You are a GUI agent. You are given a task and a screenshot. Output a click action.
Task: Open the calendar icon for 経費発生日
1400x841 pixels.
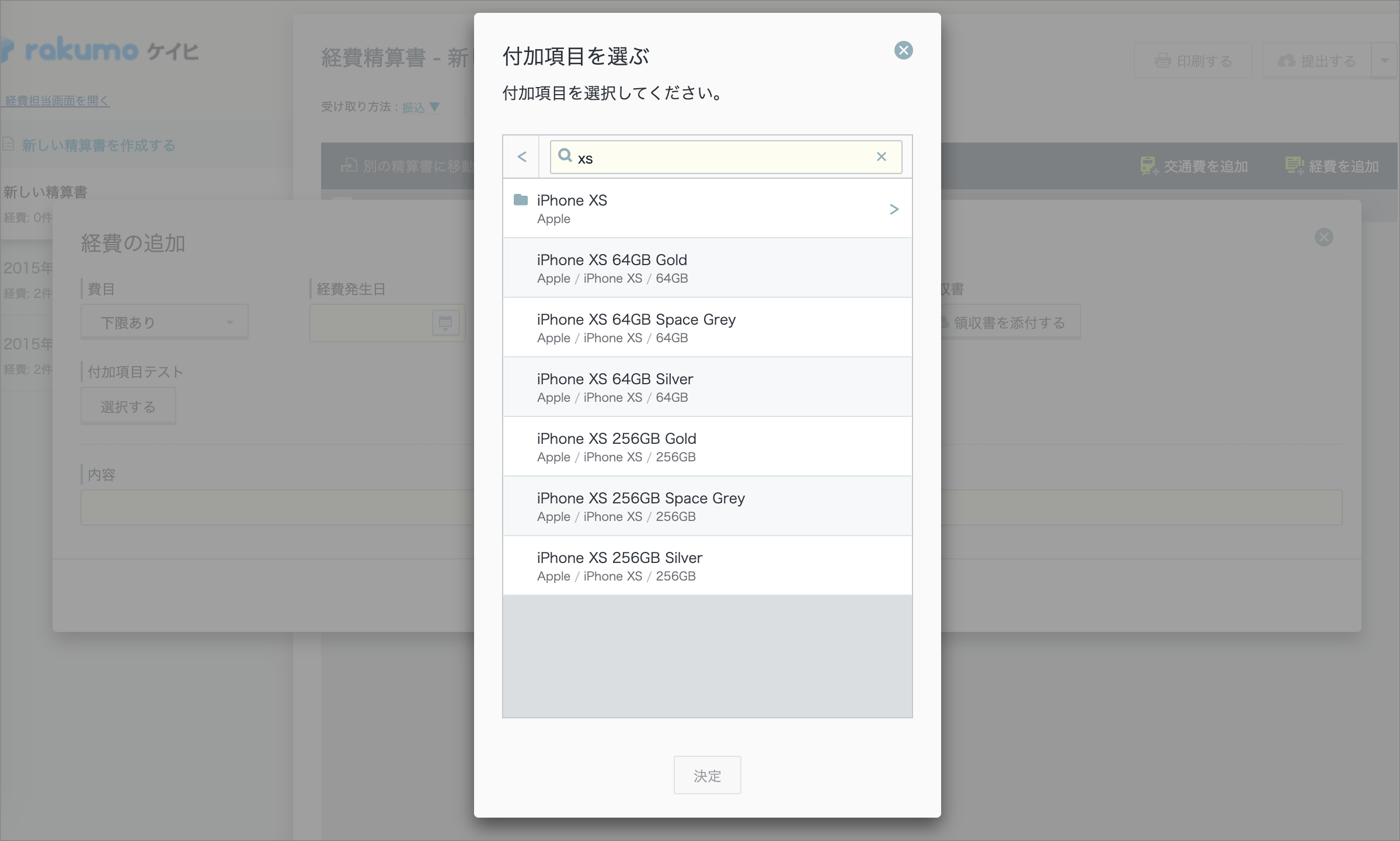point(445,322)
